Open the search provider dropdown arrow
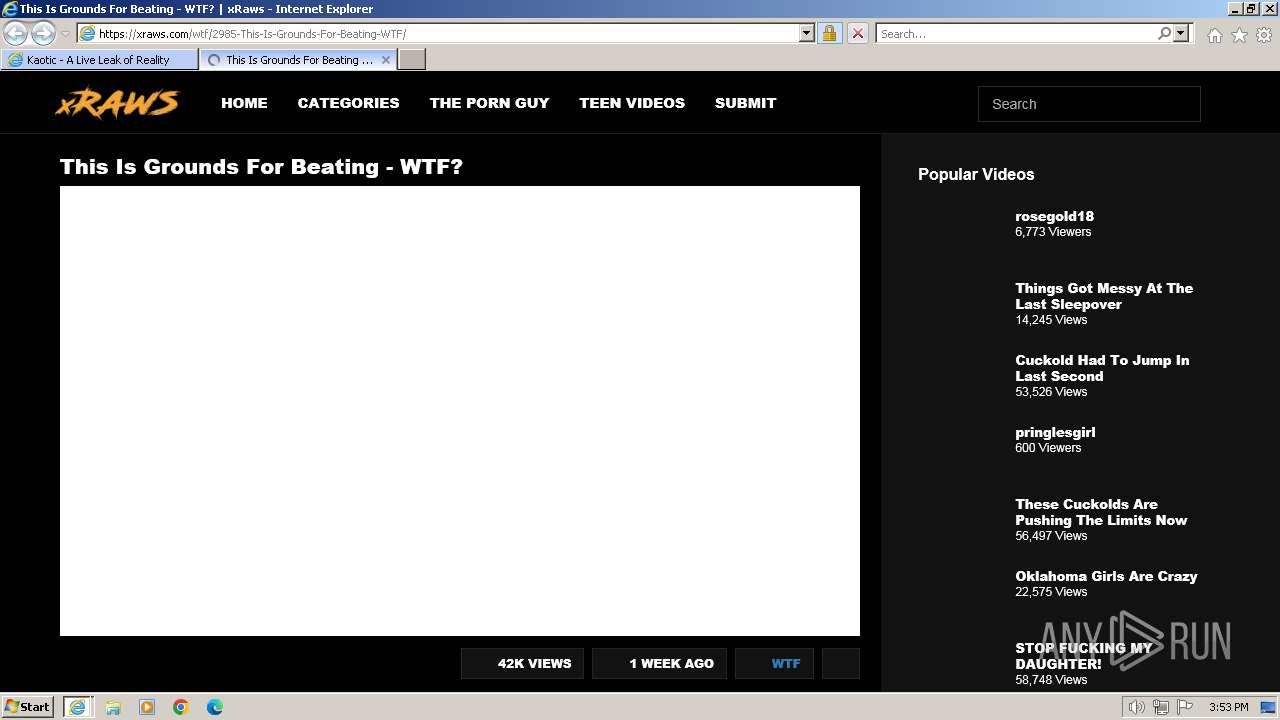 1181,33
